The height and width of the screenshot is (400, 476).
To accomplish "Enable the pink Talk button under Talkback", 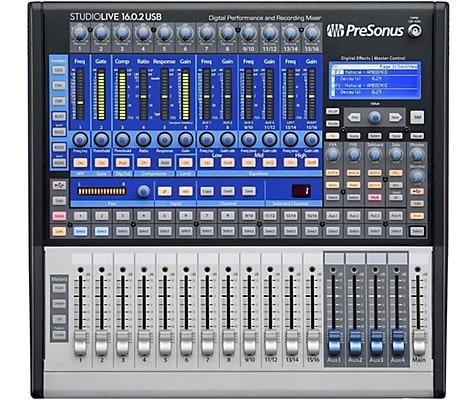I will 375,197.
